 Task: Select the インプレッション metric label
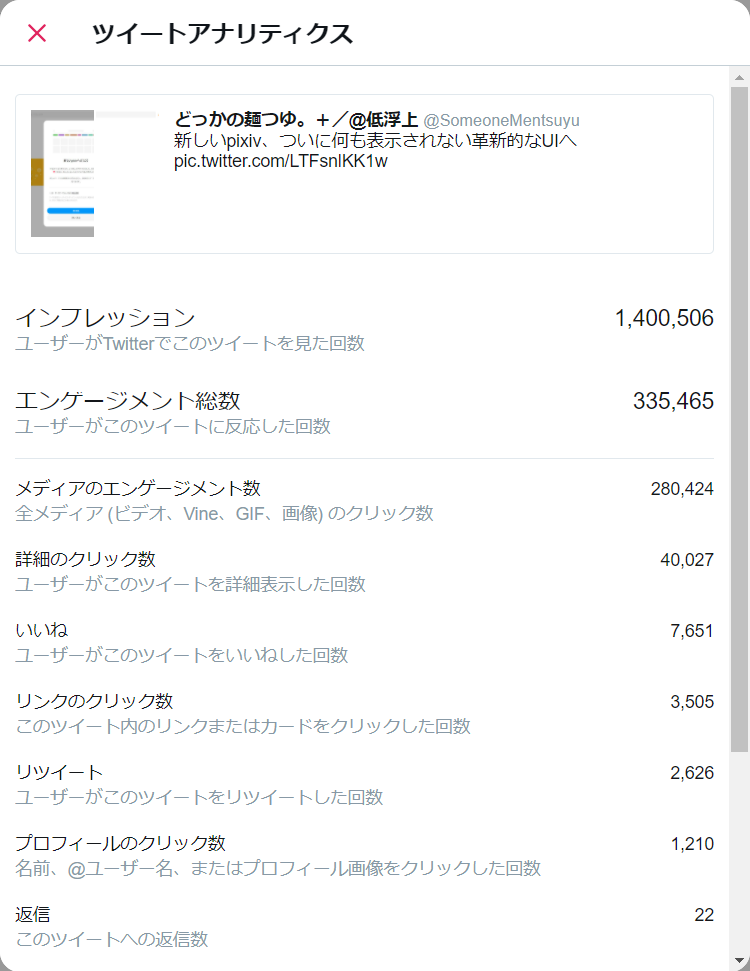click(105, 318)
